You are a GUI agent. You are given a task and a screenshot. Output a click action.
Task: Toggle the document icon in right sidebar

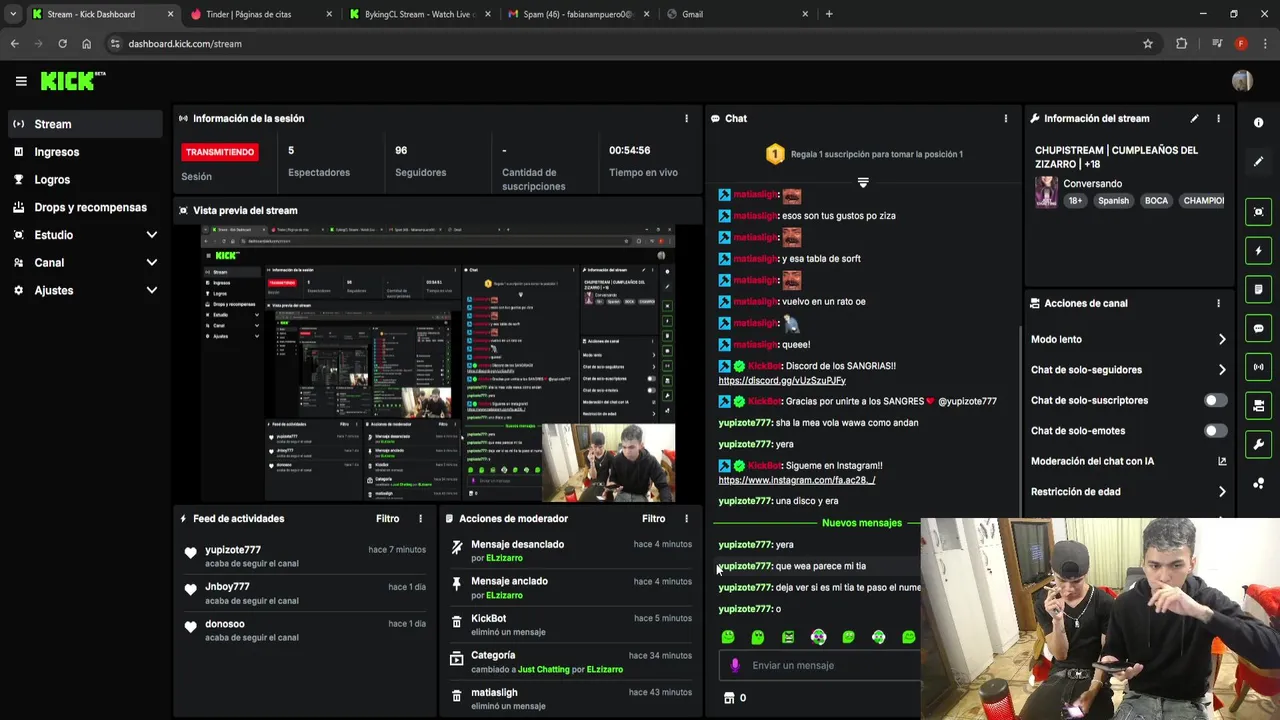tap(1258, 289)
